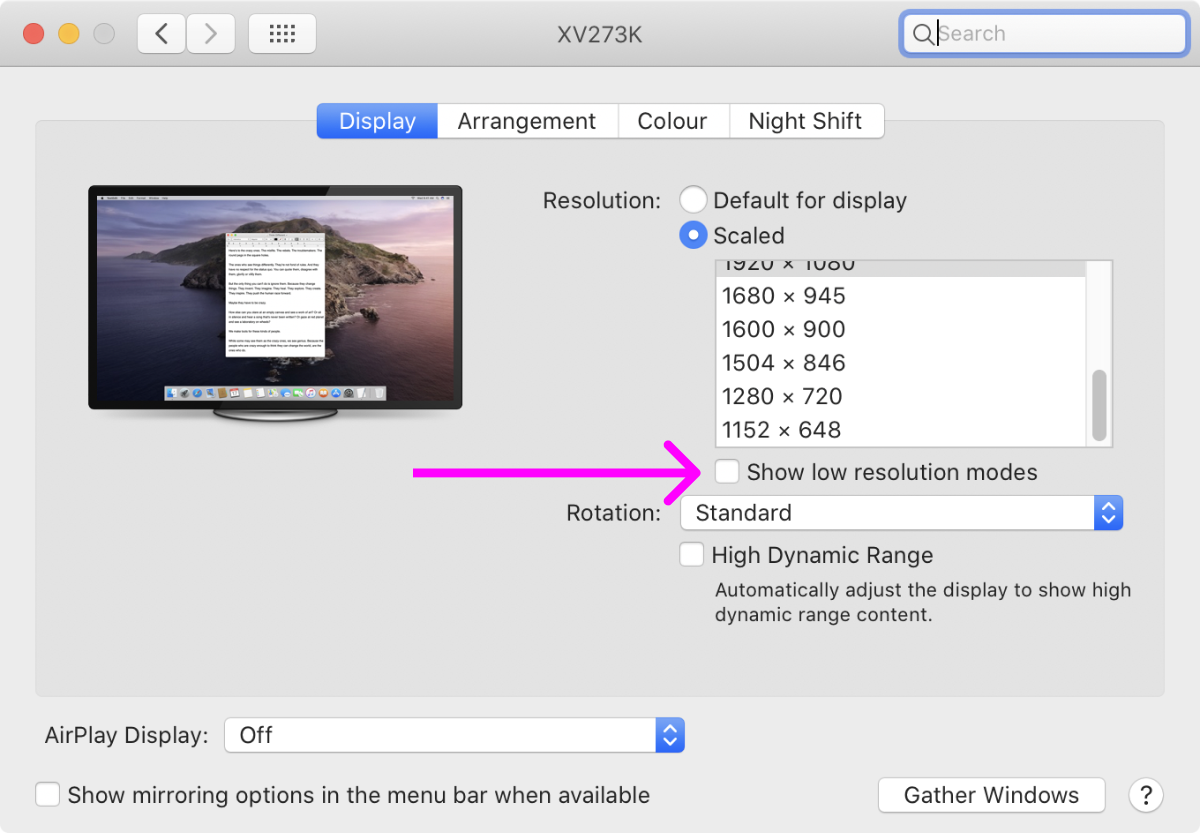Open the Show All preferences grid
The width and height of the screenshot is (1200, 833).
pos(282,34)
